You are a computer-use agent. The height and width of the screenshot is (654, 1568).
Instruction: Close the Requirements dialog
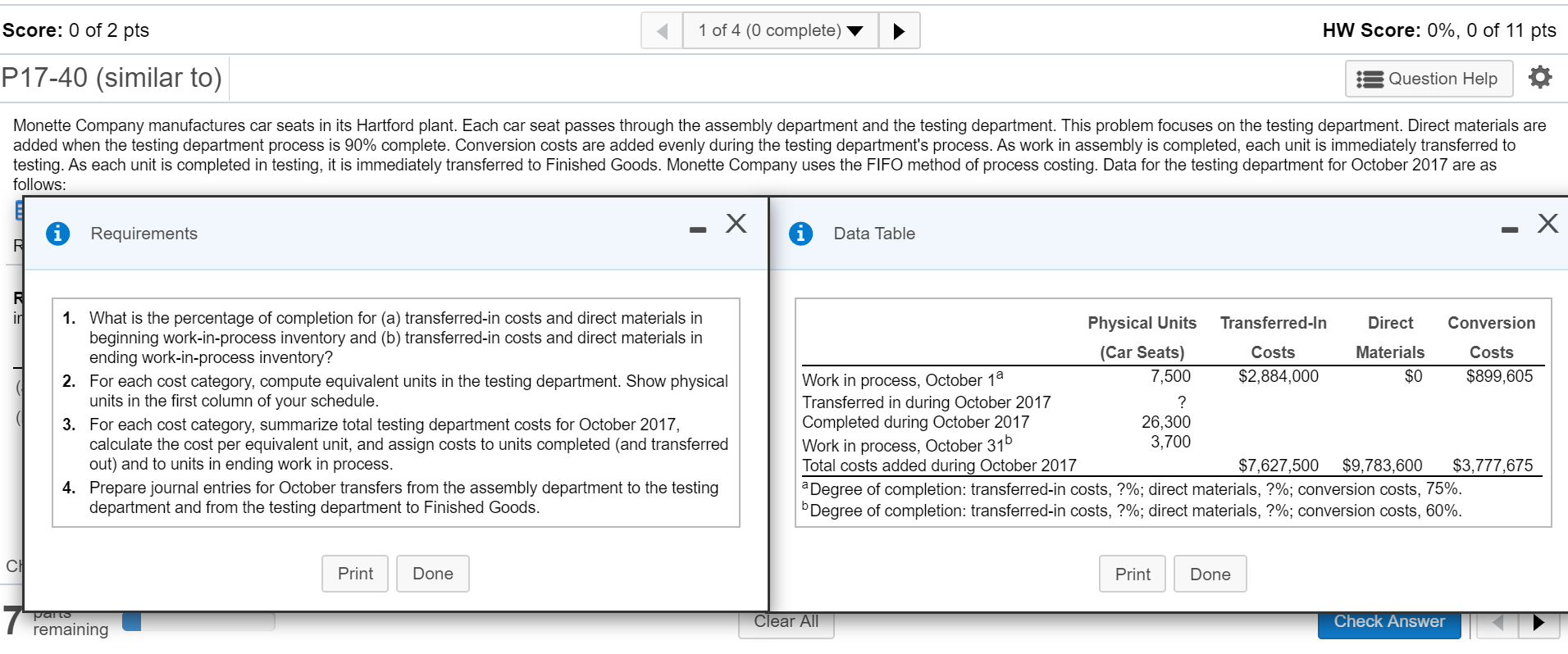[x=736, y=223]
